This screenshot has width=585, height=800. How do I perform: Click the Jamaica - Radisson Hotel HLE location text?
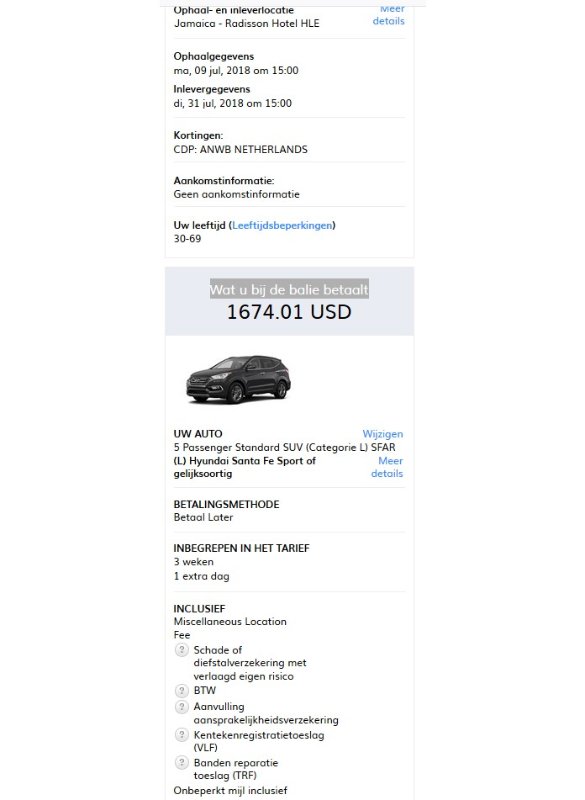click(246, 23)
